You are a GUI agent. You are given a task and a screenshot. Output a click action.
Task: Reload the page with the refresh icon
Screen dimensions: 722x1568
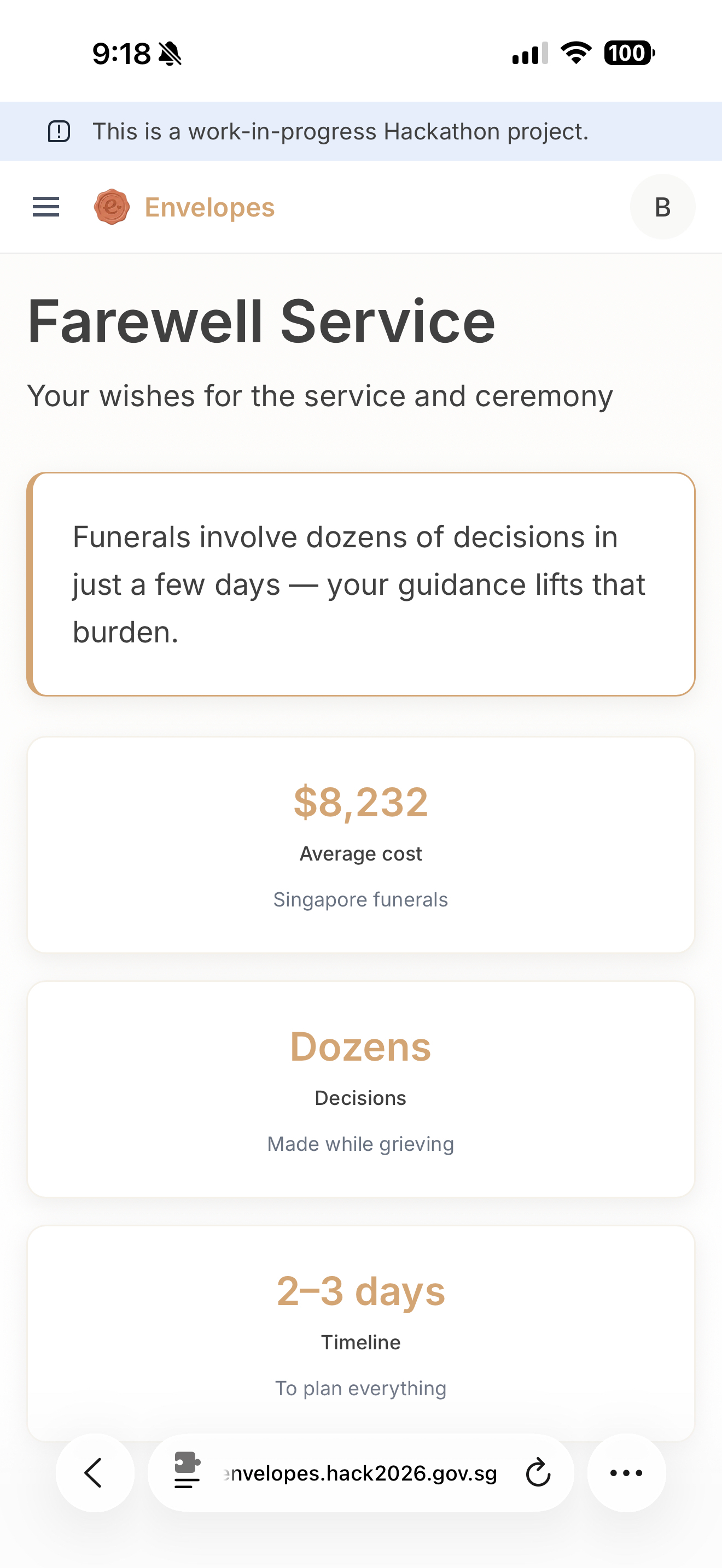(x=538, y=1472)
